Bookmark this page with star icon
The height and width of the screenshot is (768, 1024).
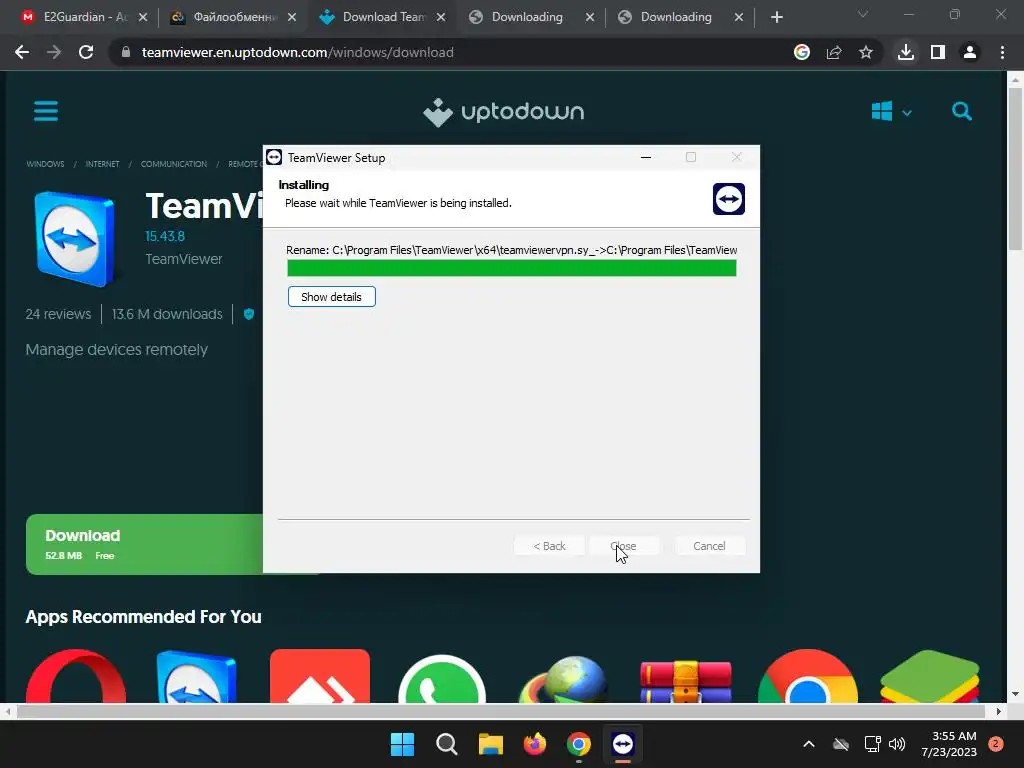[866, 52]
